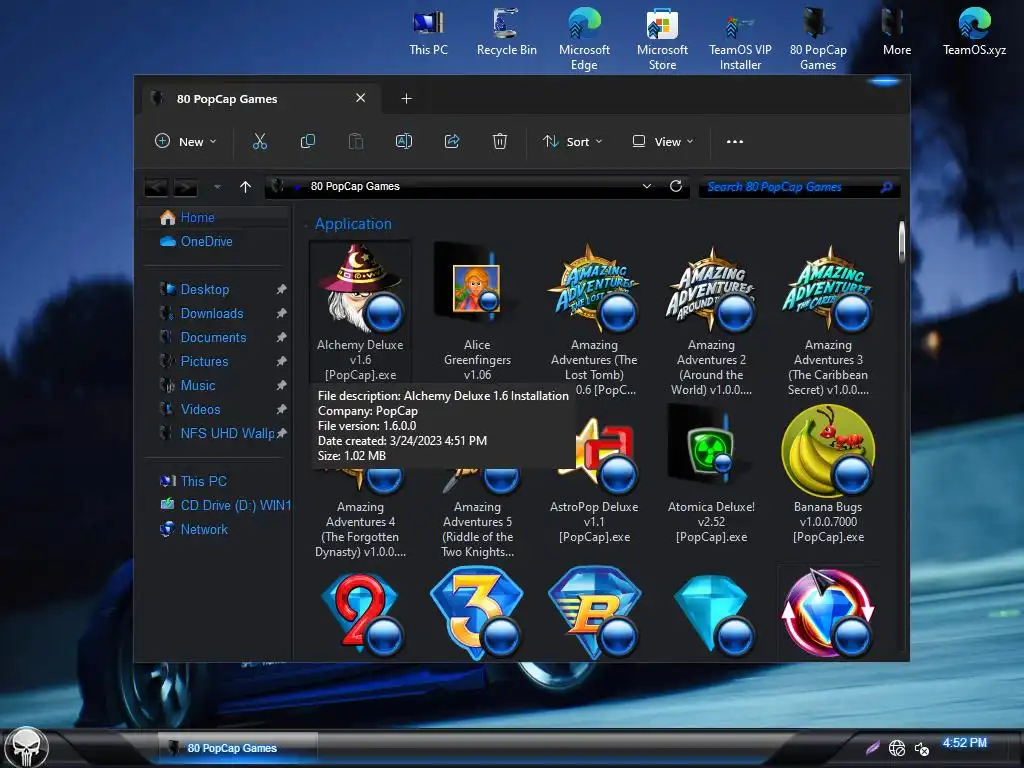The image size is (1024, 768).
Task: Go back with the left arrow button
Action: click(156, 187)
